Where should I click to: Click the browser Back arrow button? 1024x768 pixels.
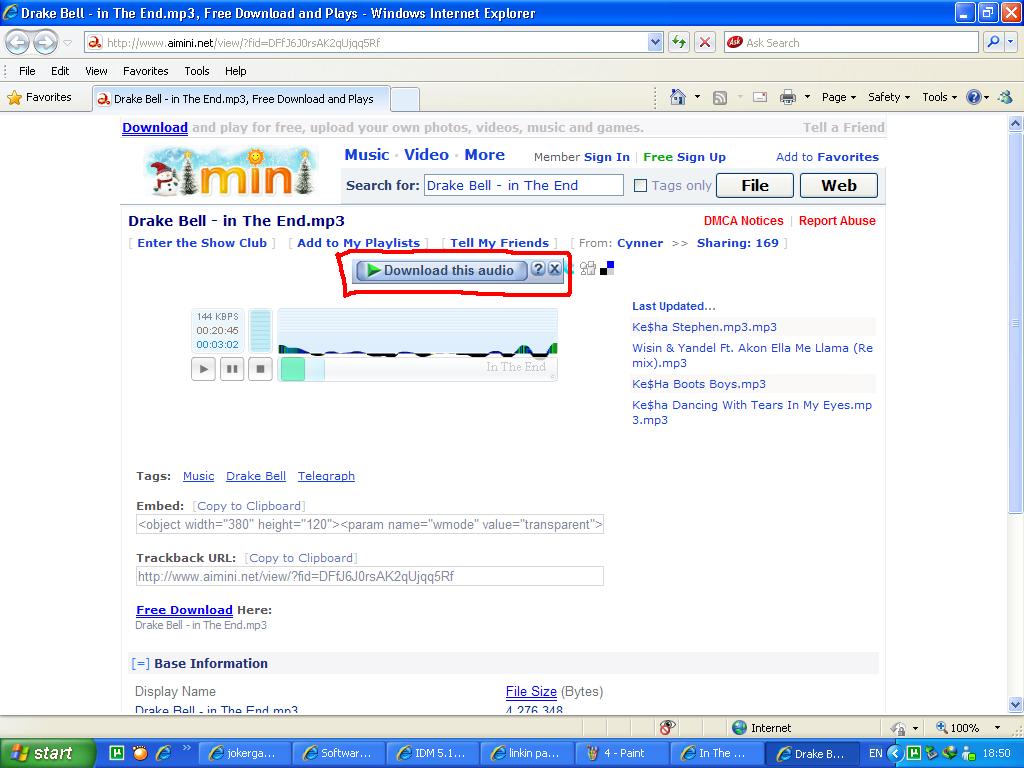18,42
